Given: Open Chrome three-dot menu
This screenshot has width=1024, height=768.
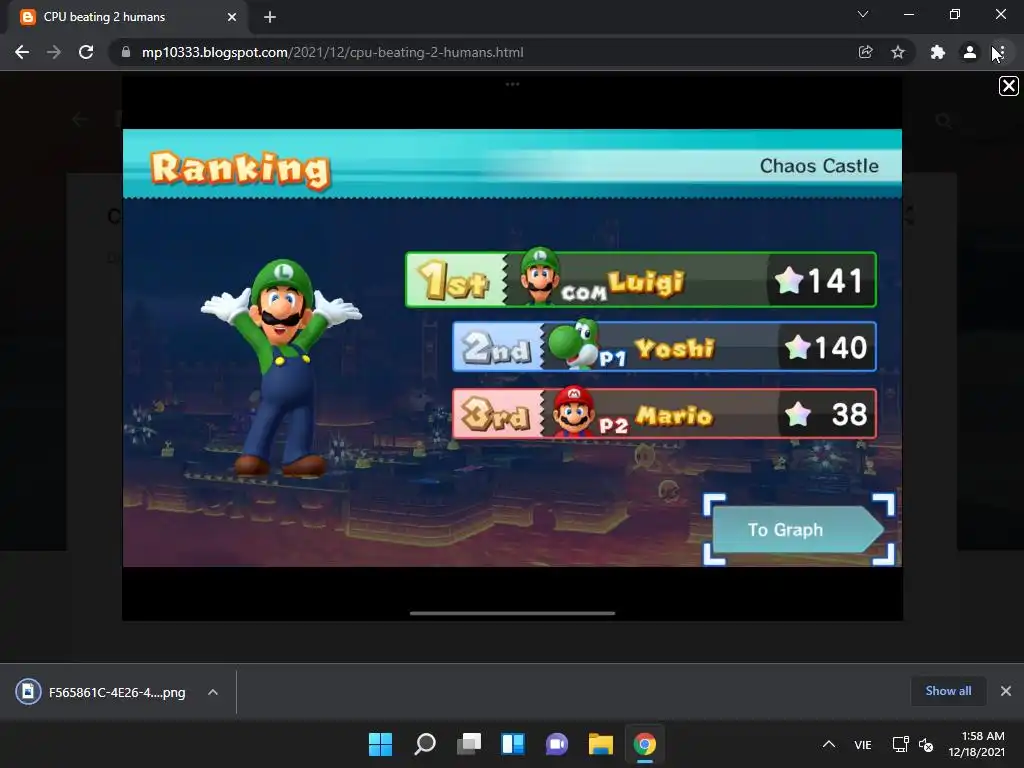Looking at the screenshot, I should click(1001, 52).
